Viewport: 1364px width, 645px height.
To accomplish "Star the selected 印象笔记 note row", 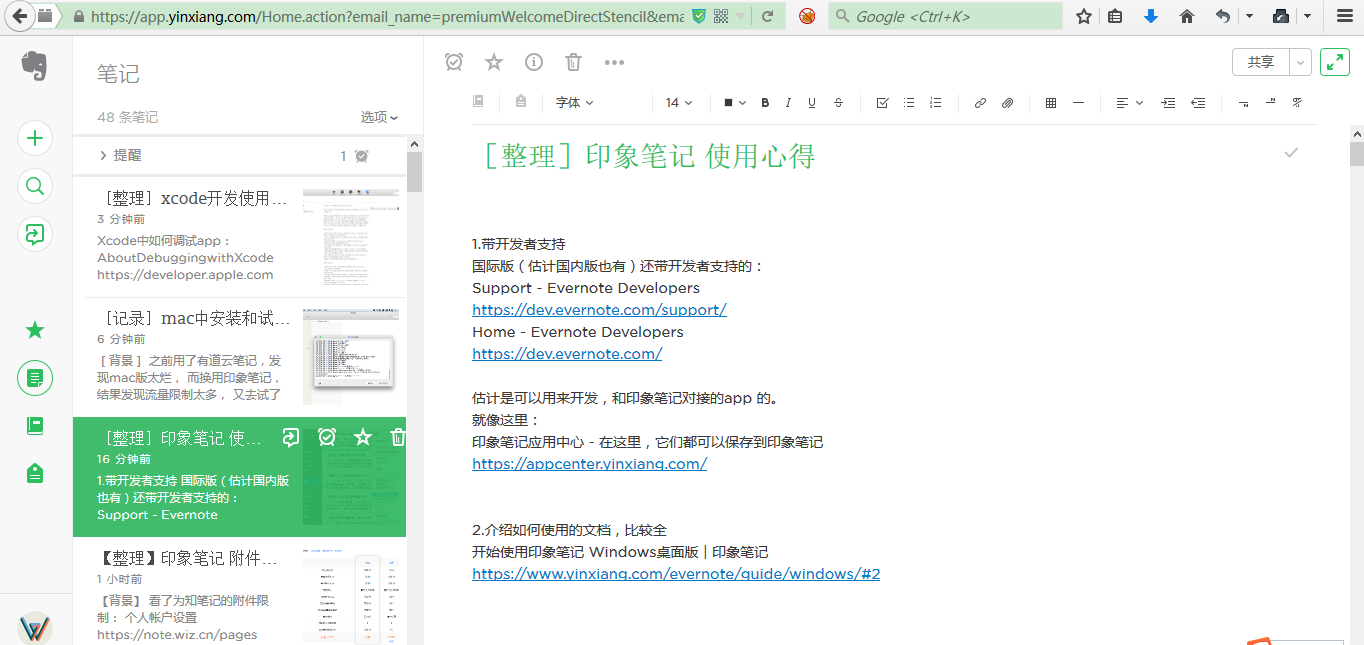I will 363,437.
